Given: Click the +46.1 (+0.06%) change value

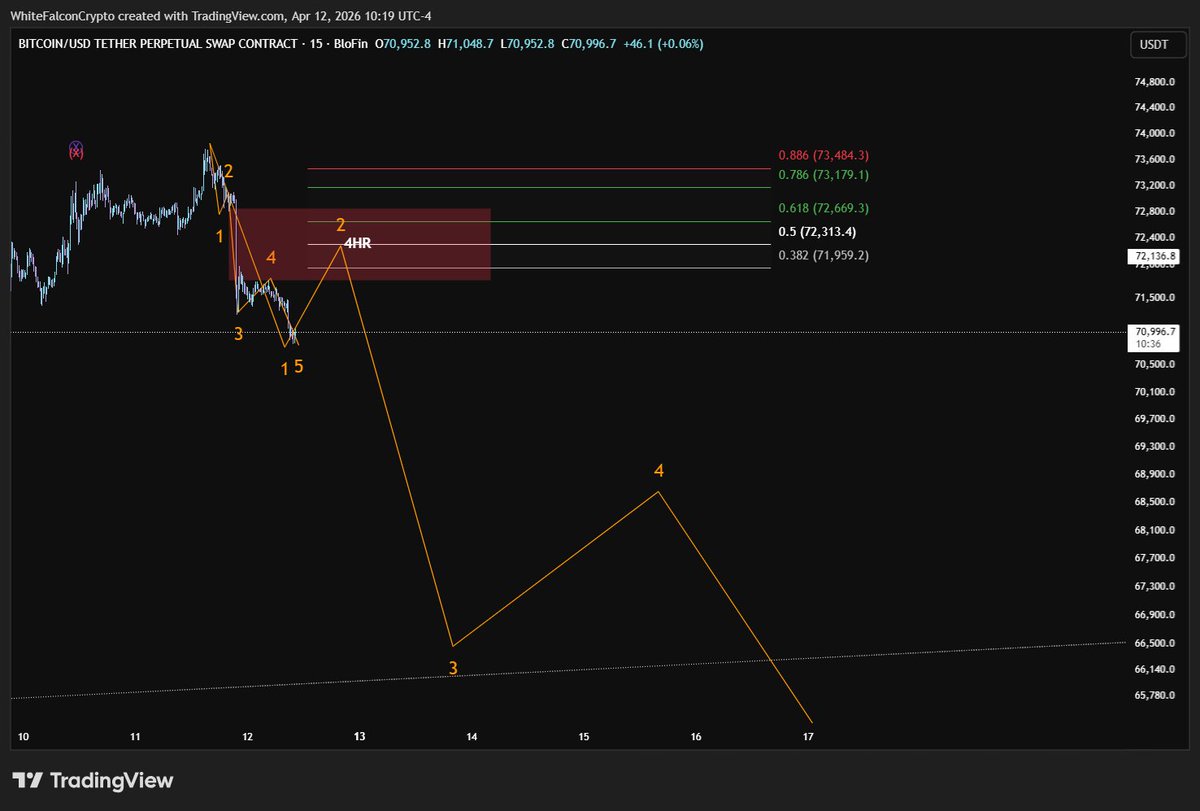Looking at the screenshot, I should (x=662, y=44).
